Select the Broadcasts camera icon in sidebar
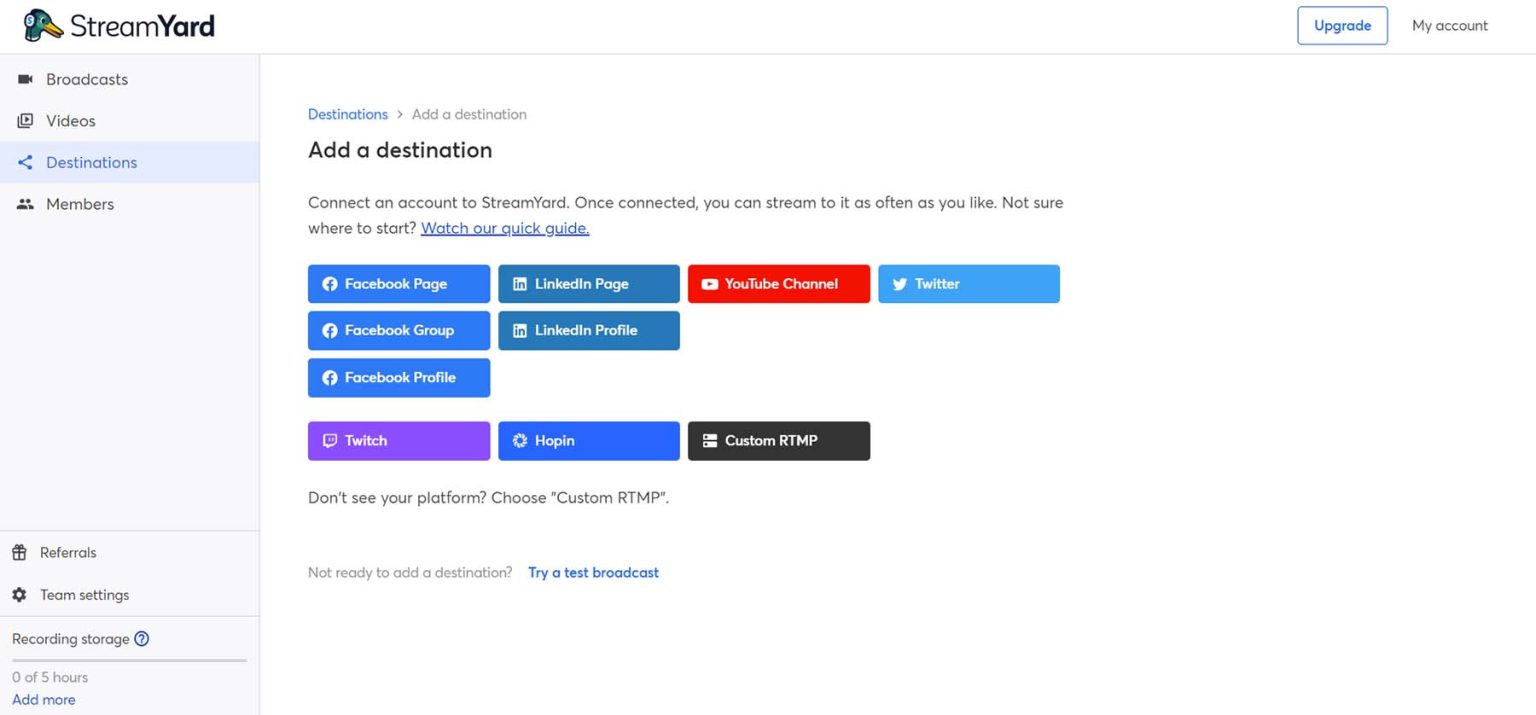The height and width of the screenshot is (715, 1536). [24, 79]
